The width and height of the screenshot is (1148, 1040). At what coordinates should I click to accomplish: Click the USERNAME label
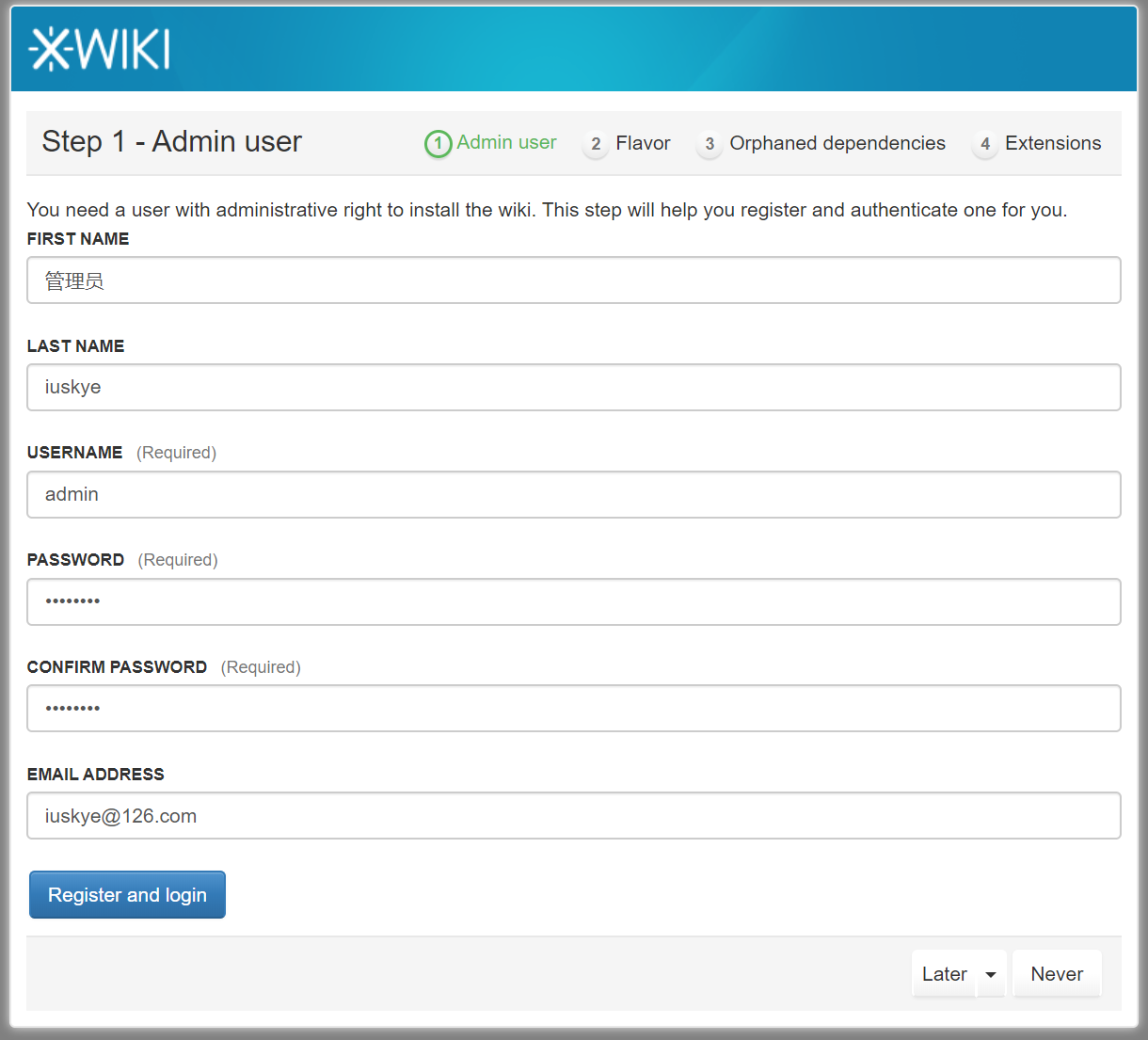[x=74, y=453]
